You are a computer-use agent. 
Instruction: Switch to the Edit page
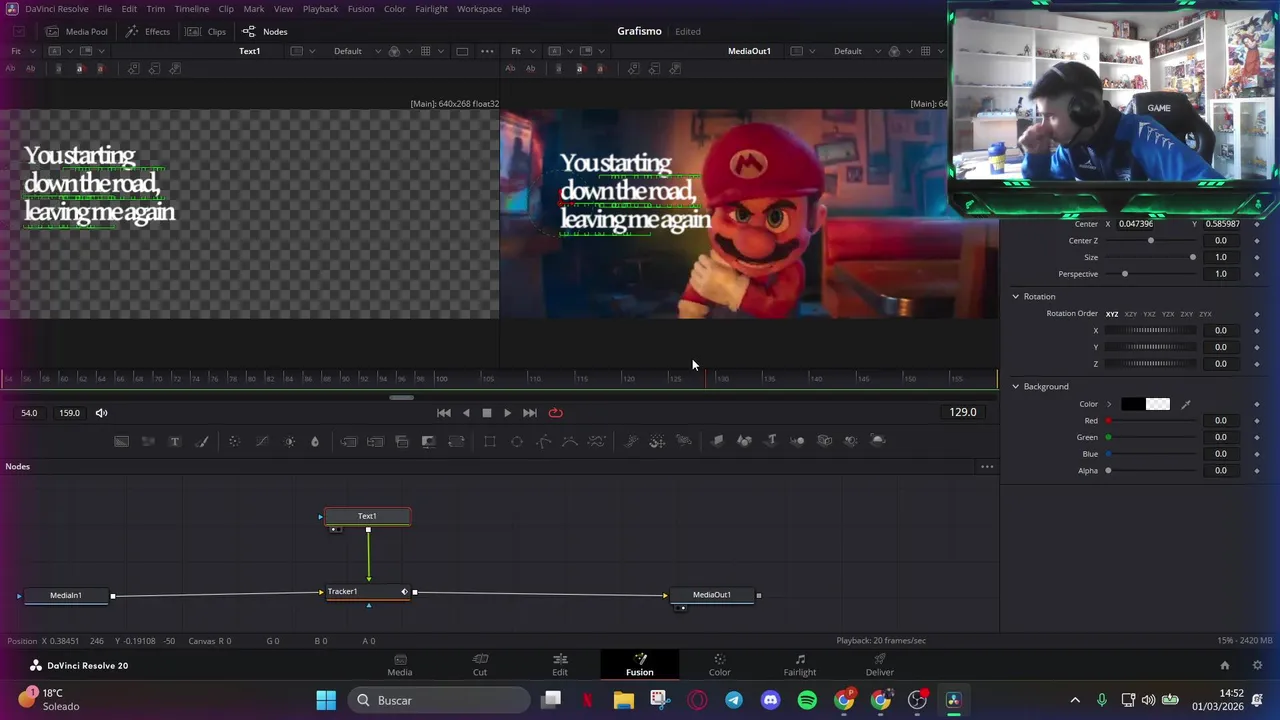560,665
